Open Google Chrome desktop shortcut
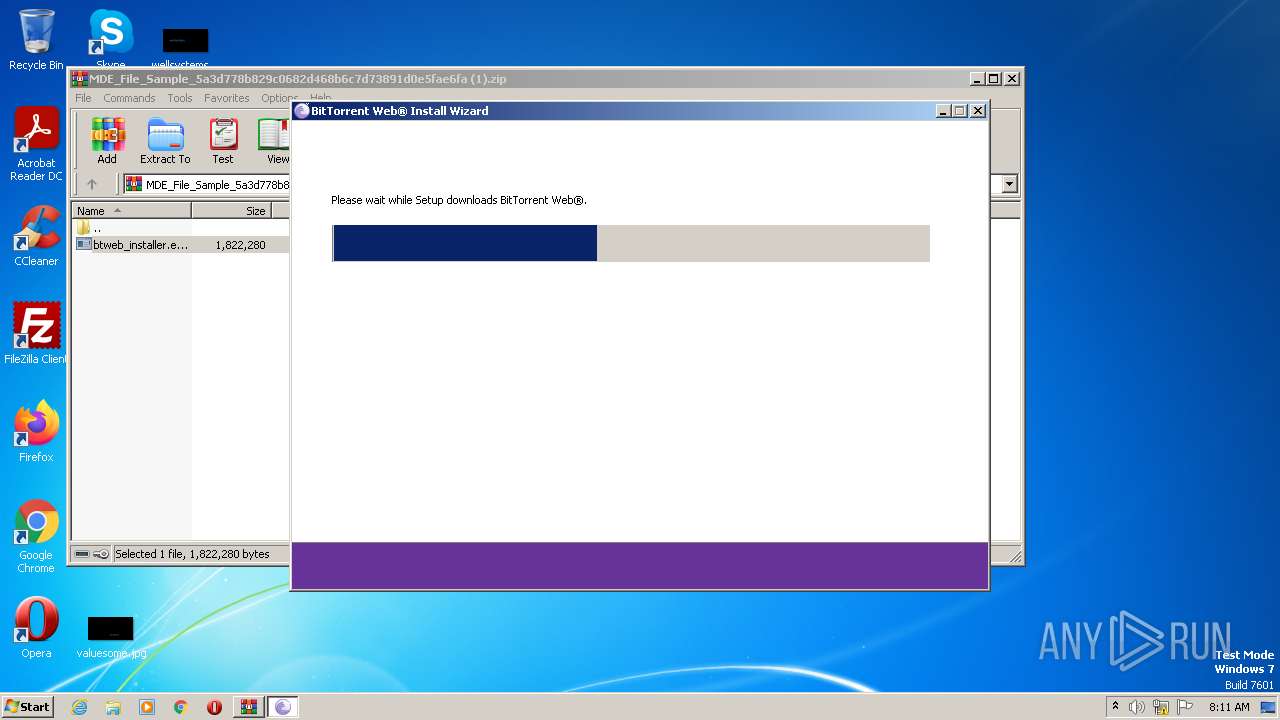The width and height of the screenshot is (1280, 720). [36, 536]
